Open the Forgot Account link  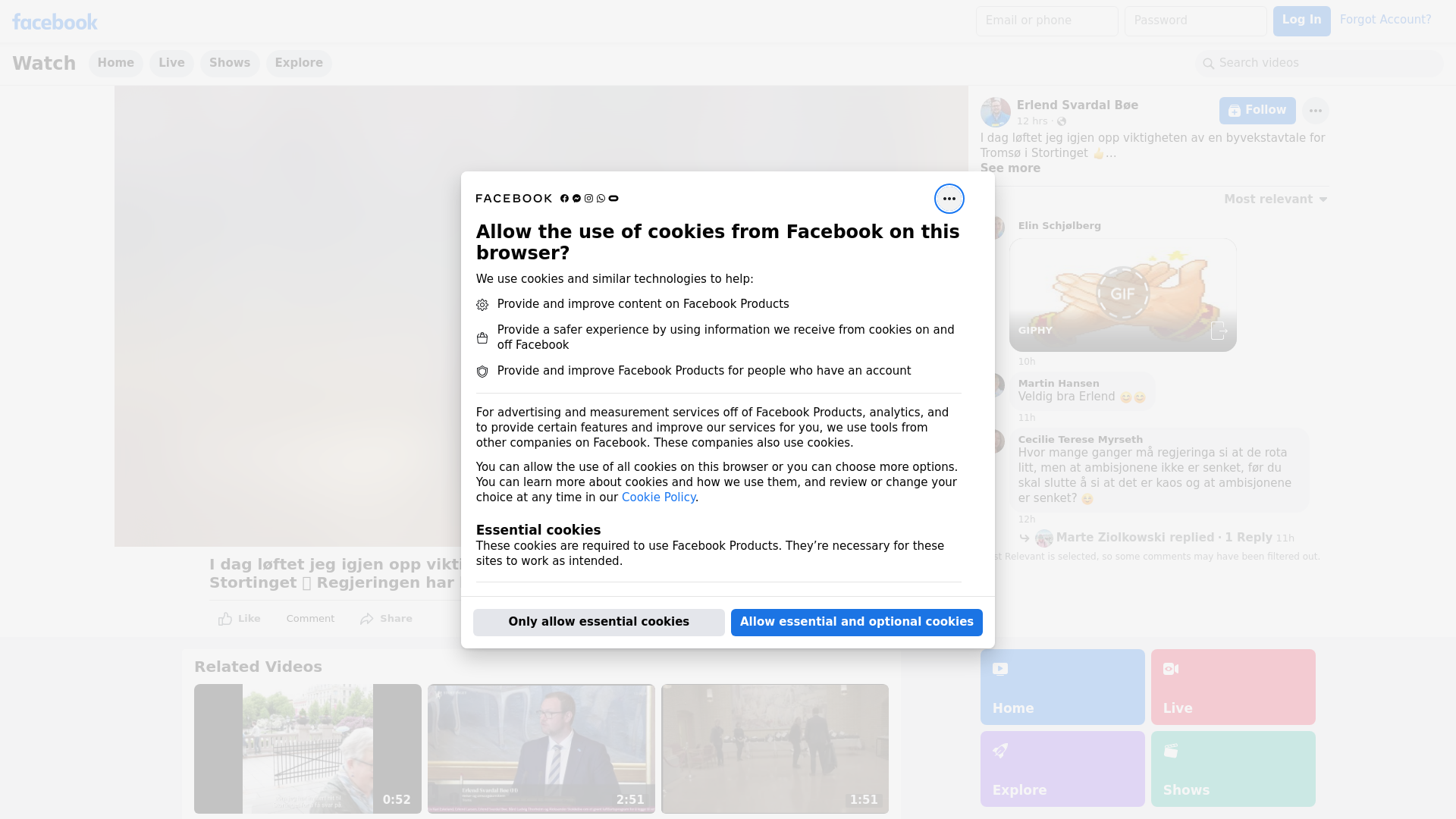[1385, 20]
